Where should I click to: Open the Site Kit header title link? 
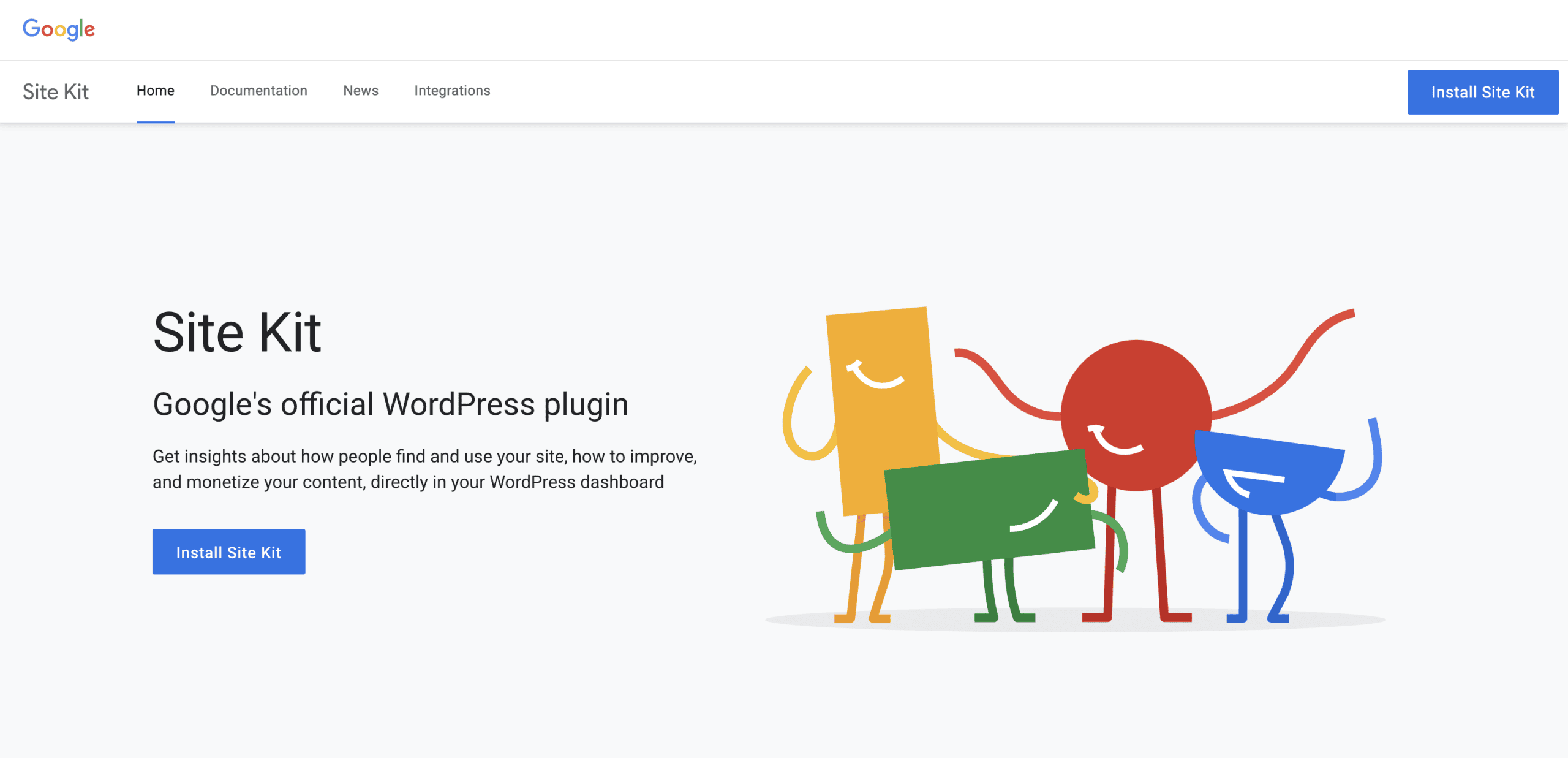tap(56, 92)
